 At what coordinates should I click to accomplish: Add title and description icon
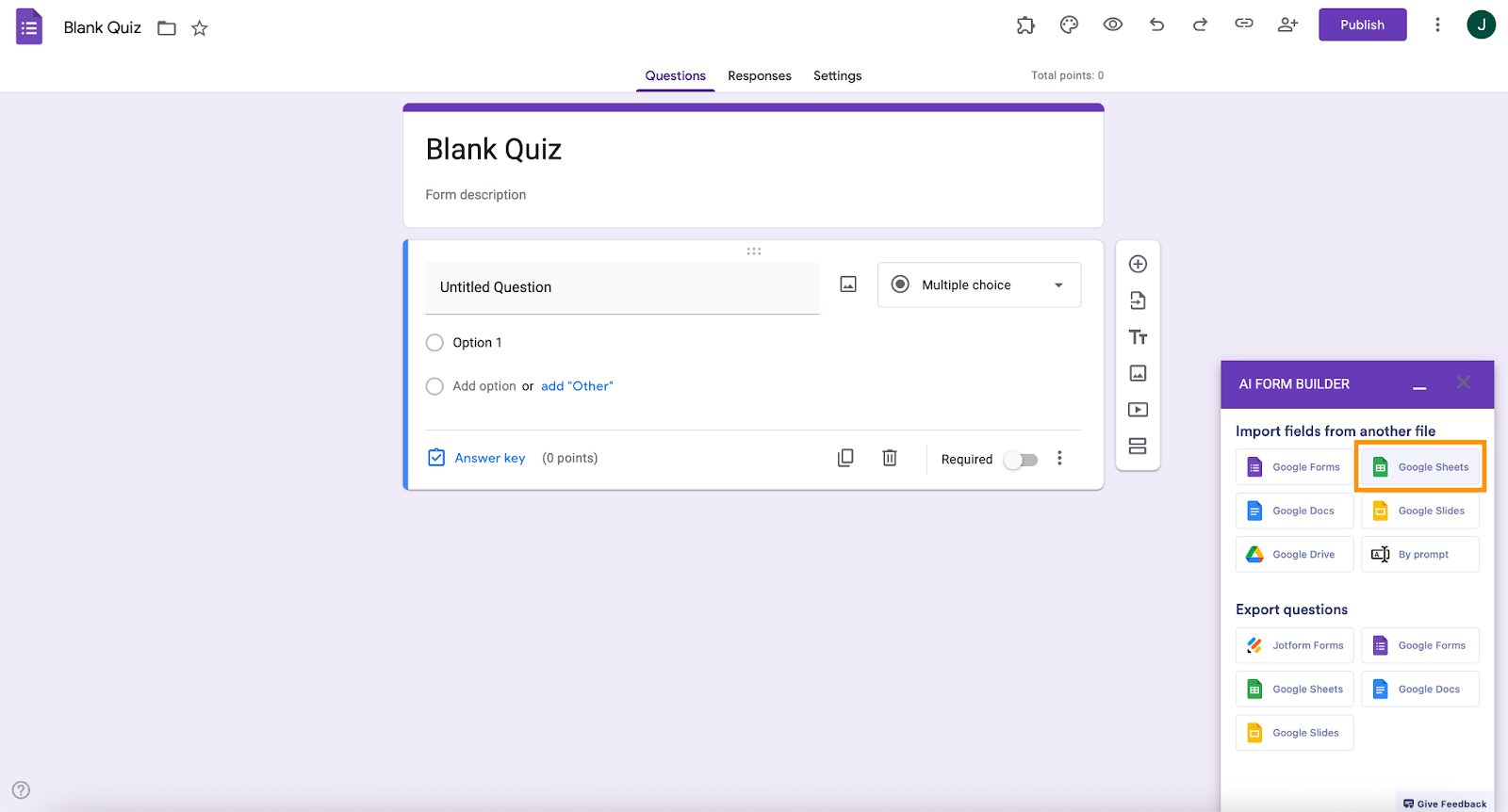point(1138,337)
